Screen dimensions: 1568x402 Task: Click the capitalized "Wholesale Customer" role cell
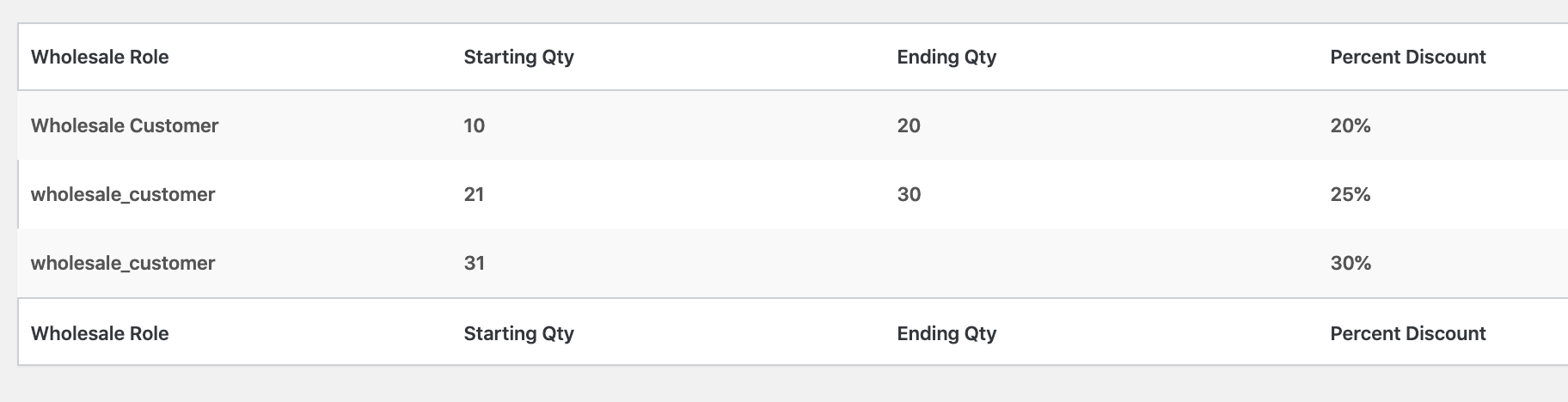pyautogui.click(x=125, y=126)
